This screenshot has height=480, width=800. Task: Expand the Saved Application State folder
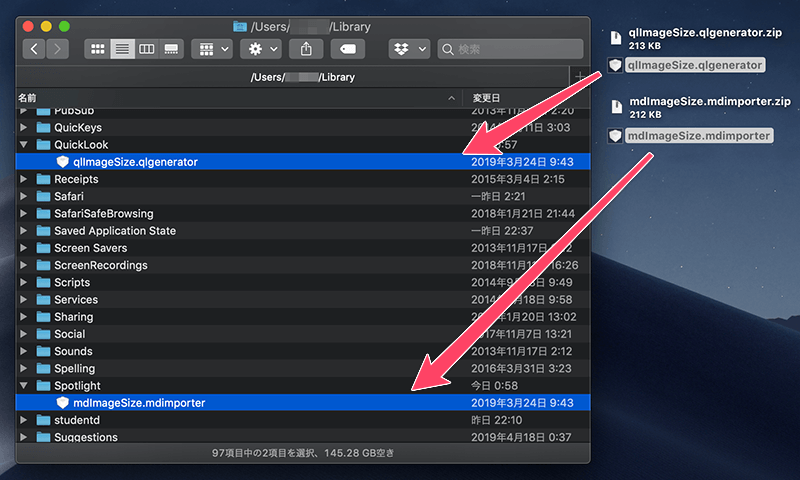(x=23, y=231)
